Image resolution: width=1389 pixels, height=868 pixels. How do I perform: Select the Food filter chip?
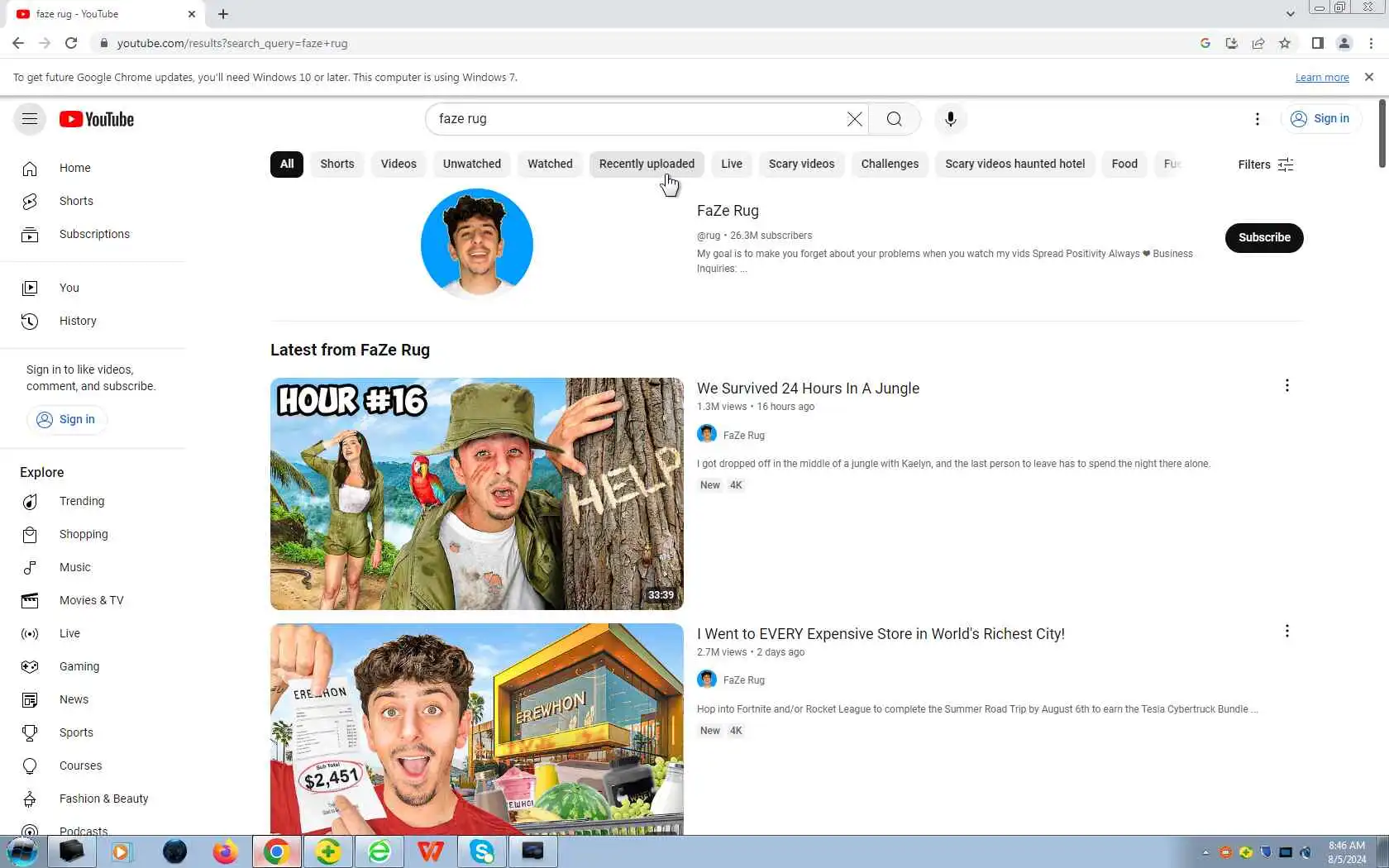coord(1124,164)
